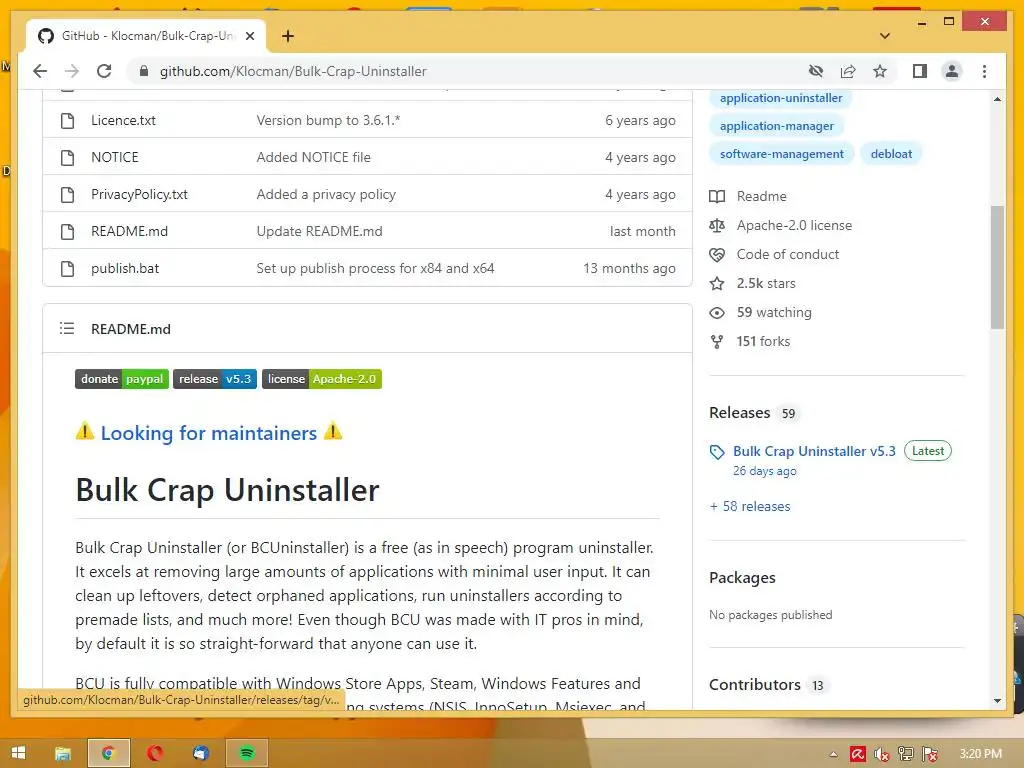This screenshot has width=1024, height=768.
Task: Open the Windows Start button
Action: 18,753
